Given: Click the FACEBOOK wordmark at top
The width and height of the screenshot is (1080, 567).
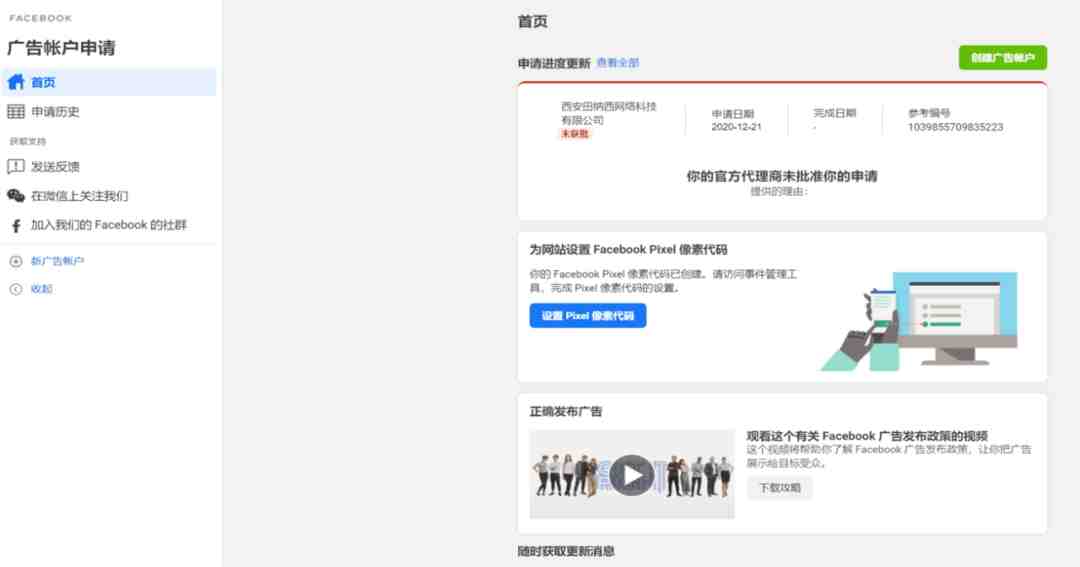Looking at the screenshot, I should [41, 18].
